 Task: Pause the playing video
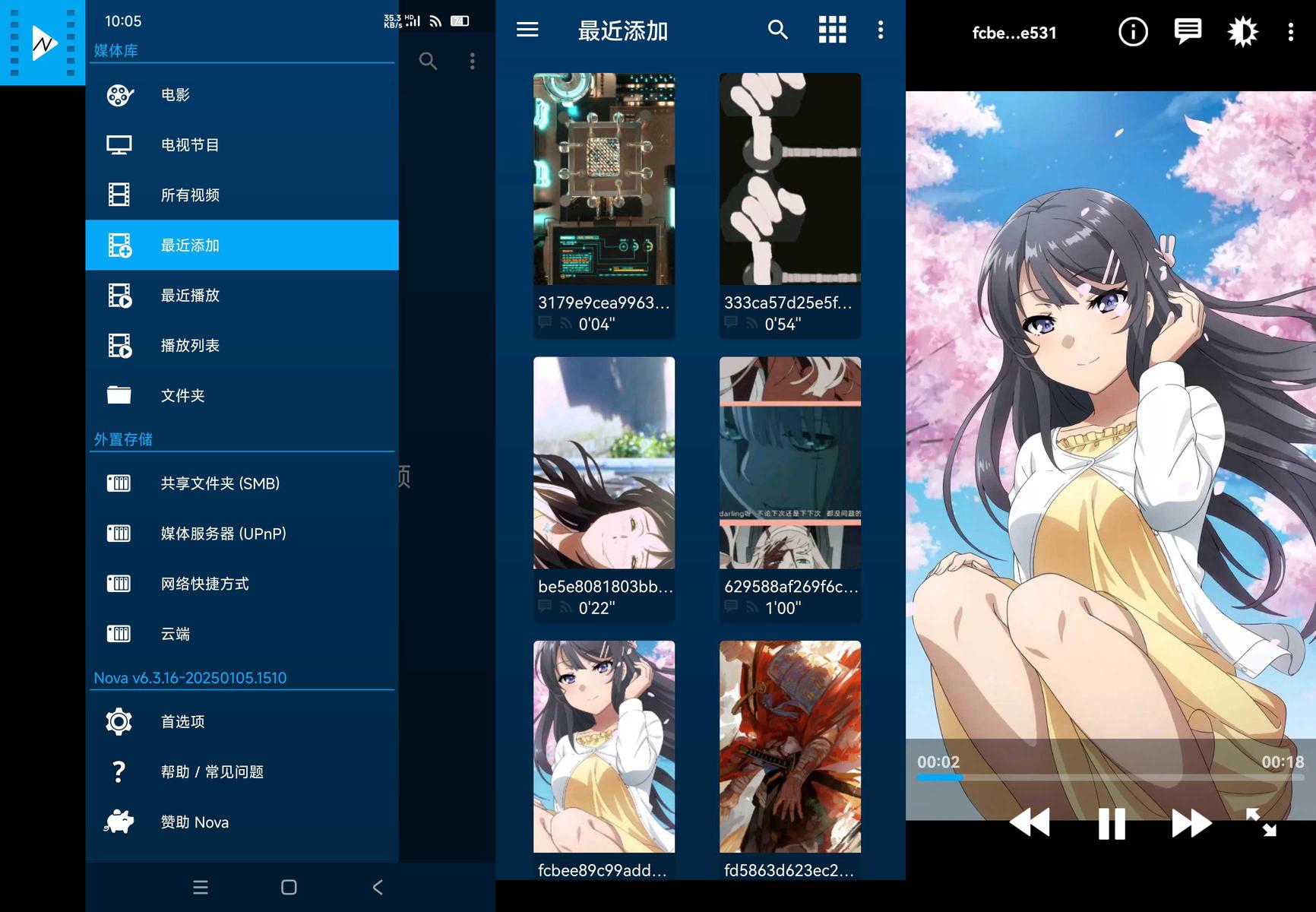coord(1112,824)
